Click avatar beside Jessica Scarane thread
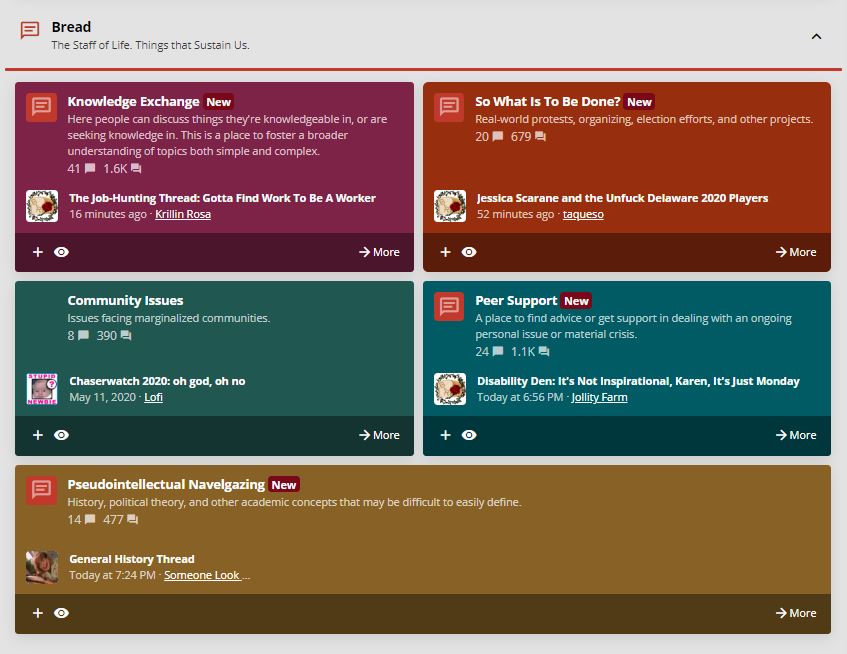Screen dimensions: 847x654 pos(449,206)
